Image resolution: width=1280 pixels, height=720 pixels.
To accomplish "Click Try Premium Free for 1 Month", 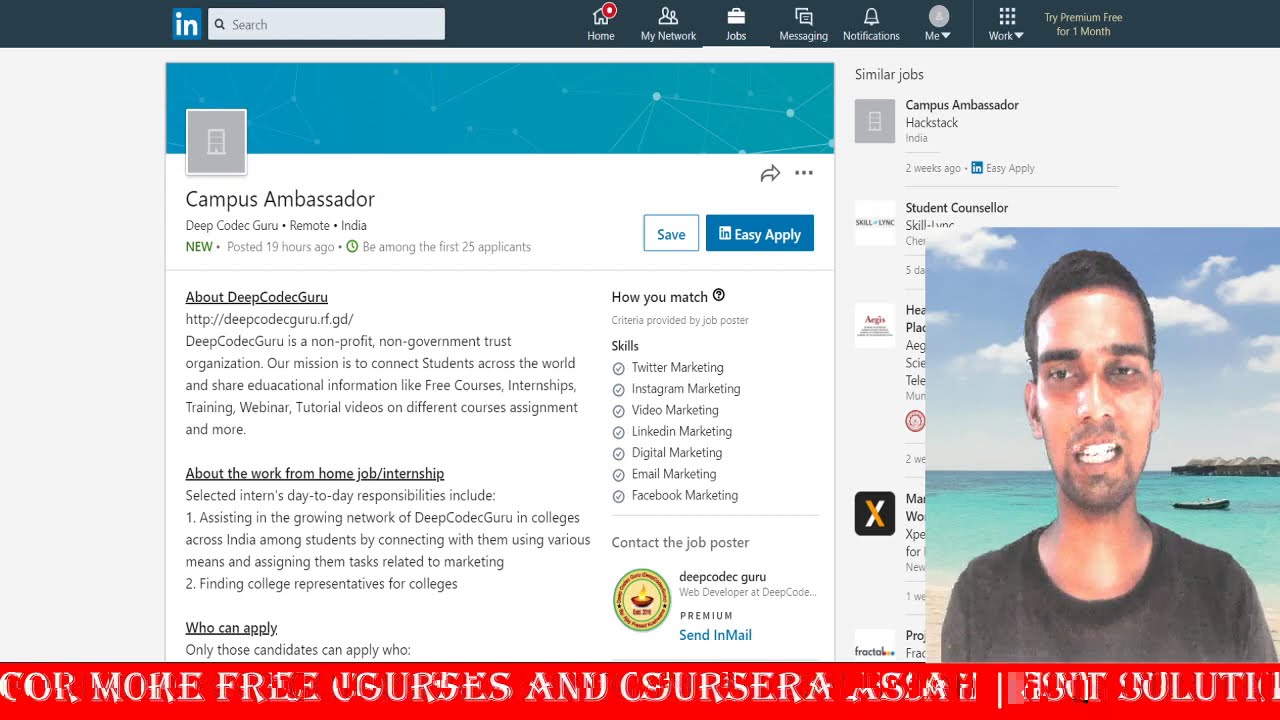I will pyautogui.click(x=1083, y=24).
